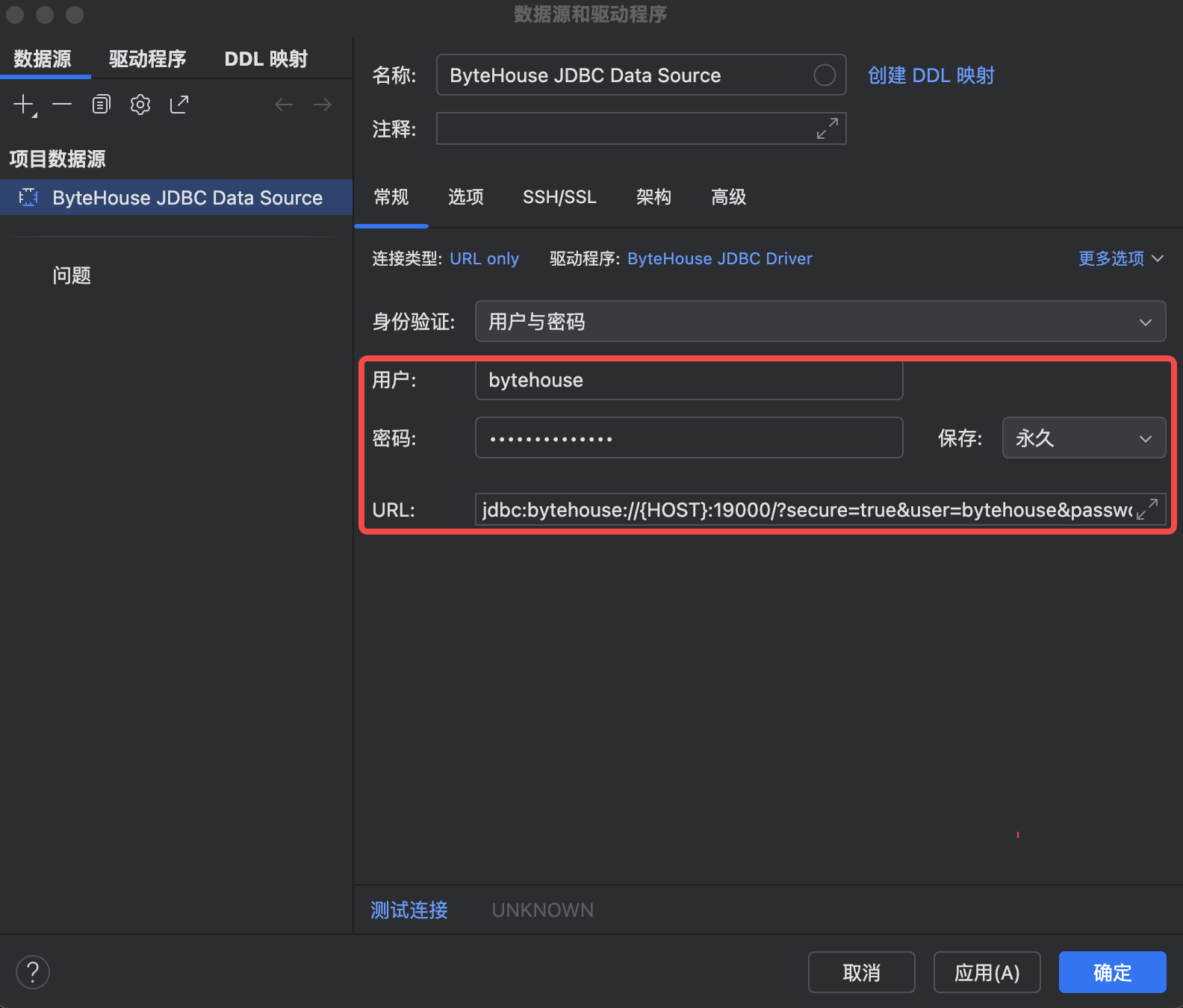Viewport: 1183px width, 1008px height.
Task: Expand the comment field with the arrows icon
Action: click(827, 128)
